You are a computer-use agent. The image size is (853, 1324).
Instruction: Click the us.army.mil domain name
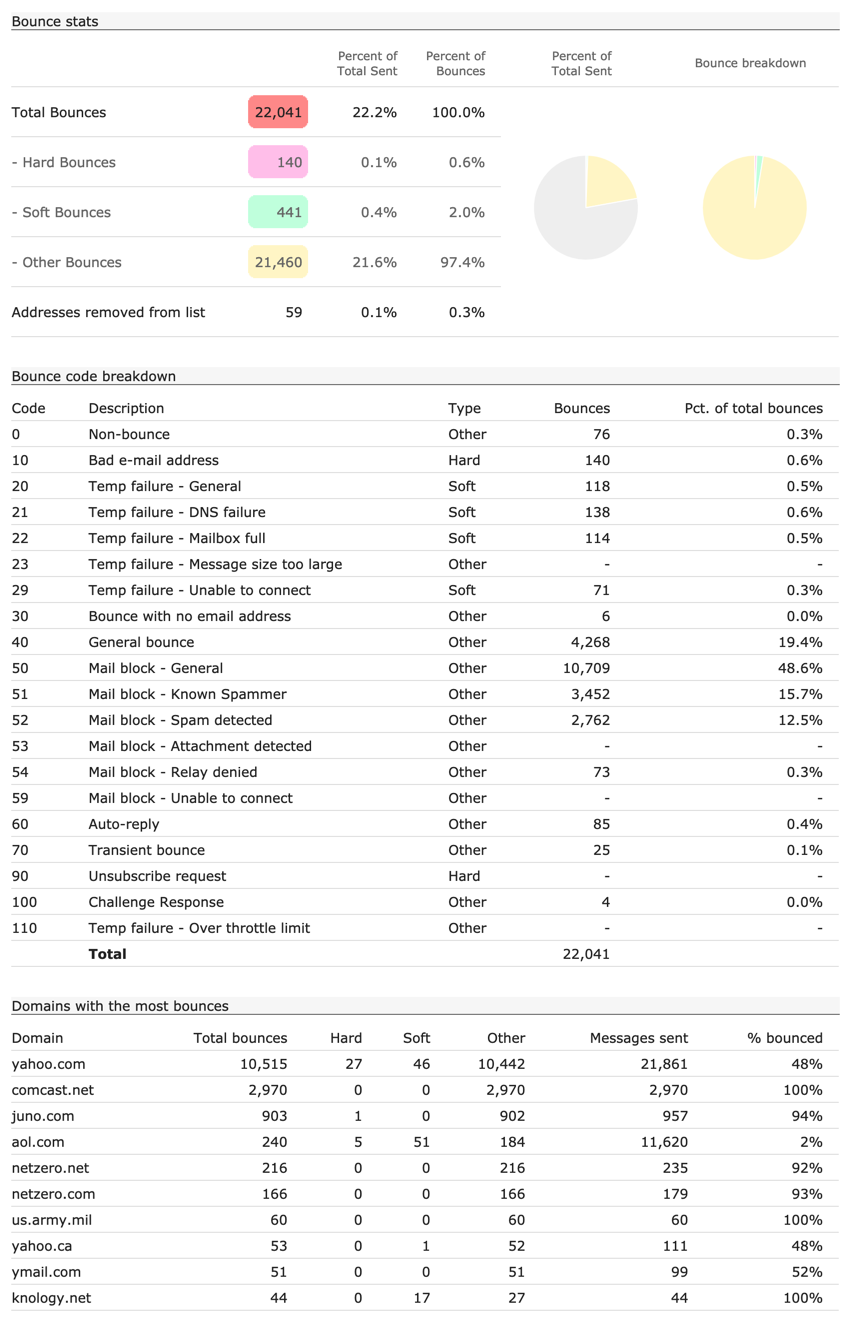[x=52, y=1220]
